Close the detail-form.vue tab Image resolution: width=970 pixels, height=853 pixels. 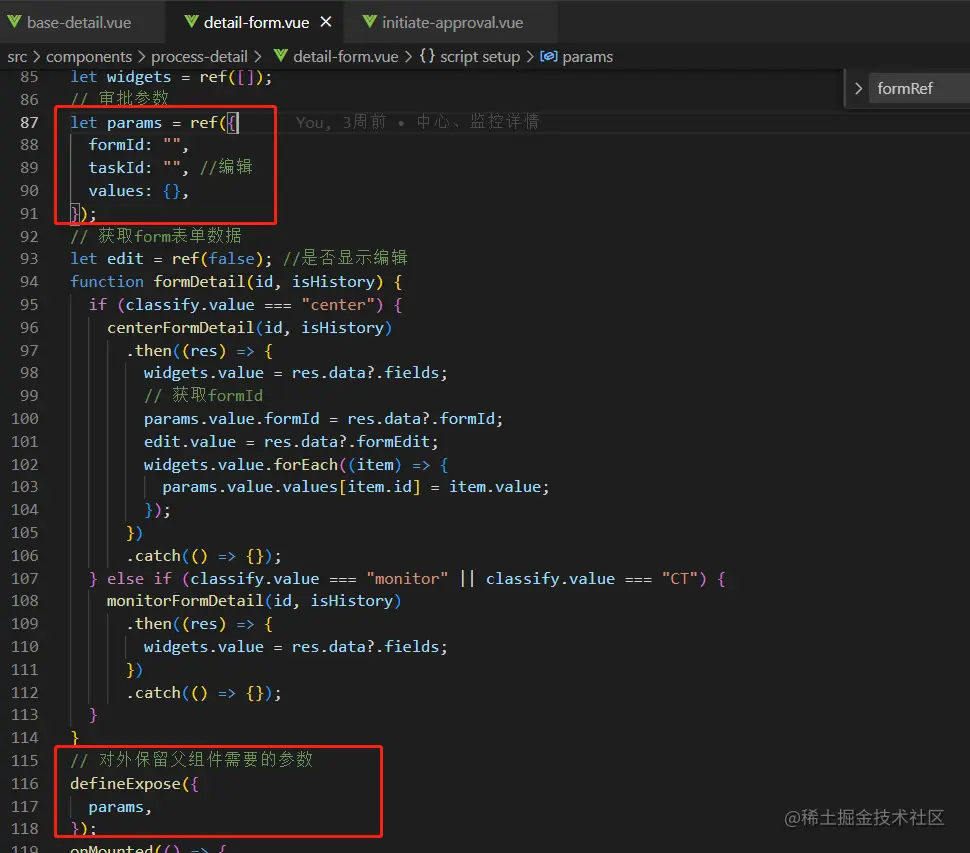(326, 22)
